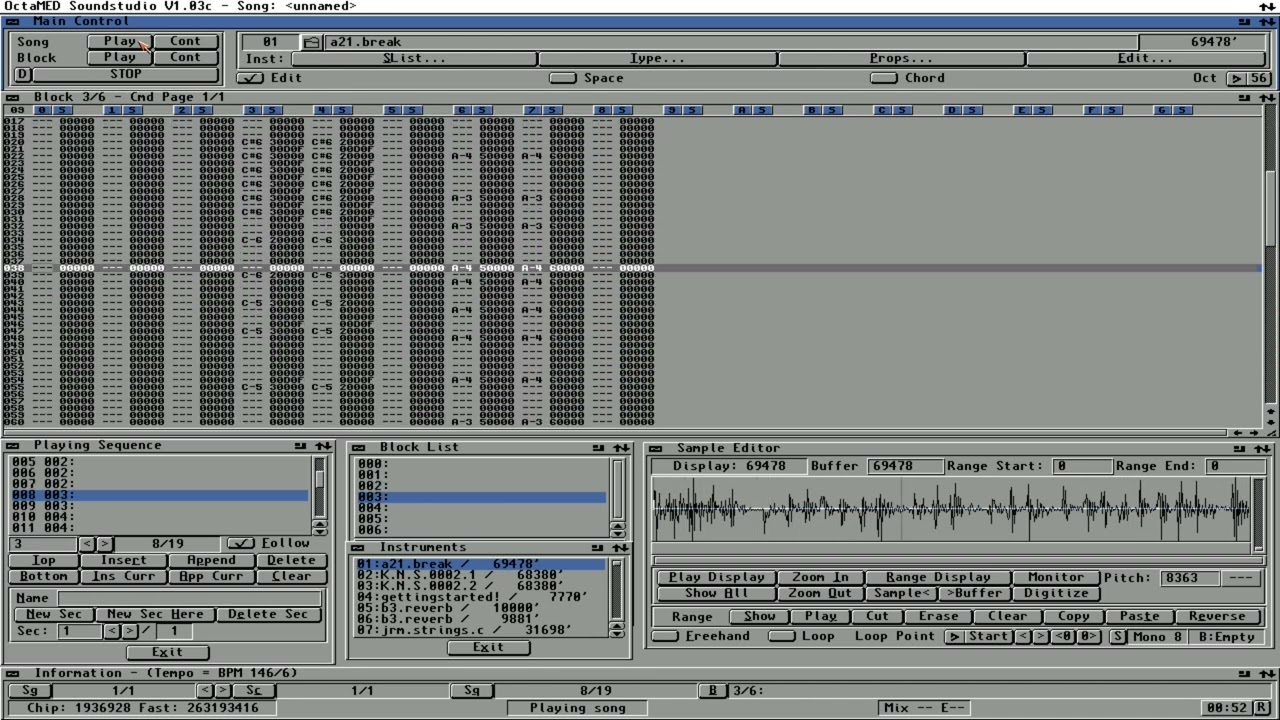Viewport: 1280px width, 720px height.
Task: Click the Sc button in Information bar
Action: 254,691
